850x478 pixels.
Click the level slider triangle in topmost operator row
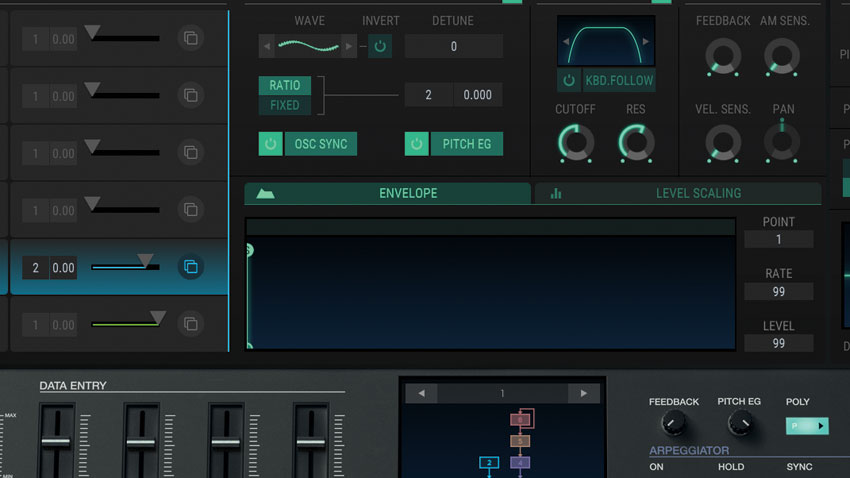[92, 32]
